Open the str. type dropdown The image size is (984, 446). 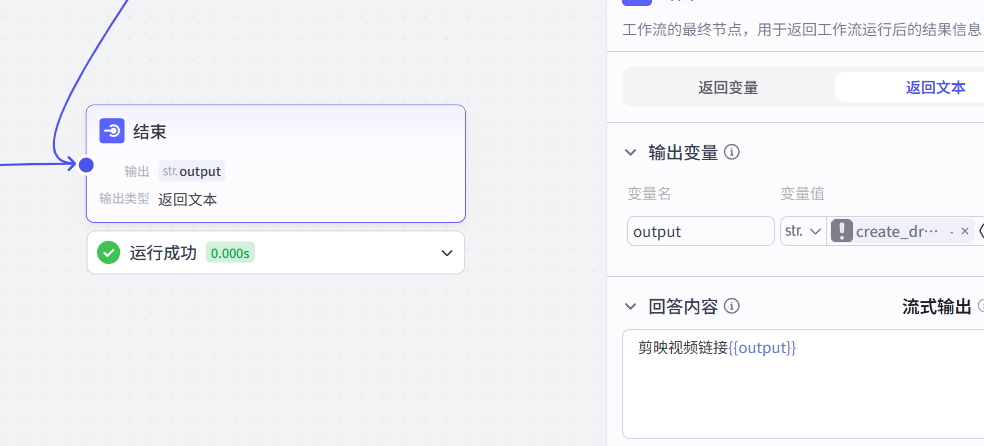point(803,231)
